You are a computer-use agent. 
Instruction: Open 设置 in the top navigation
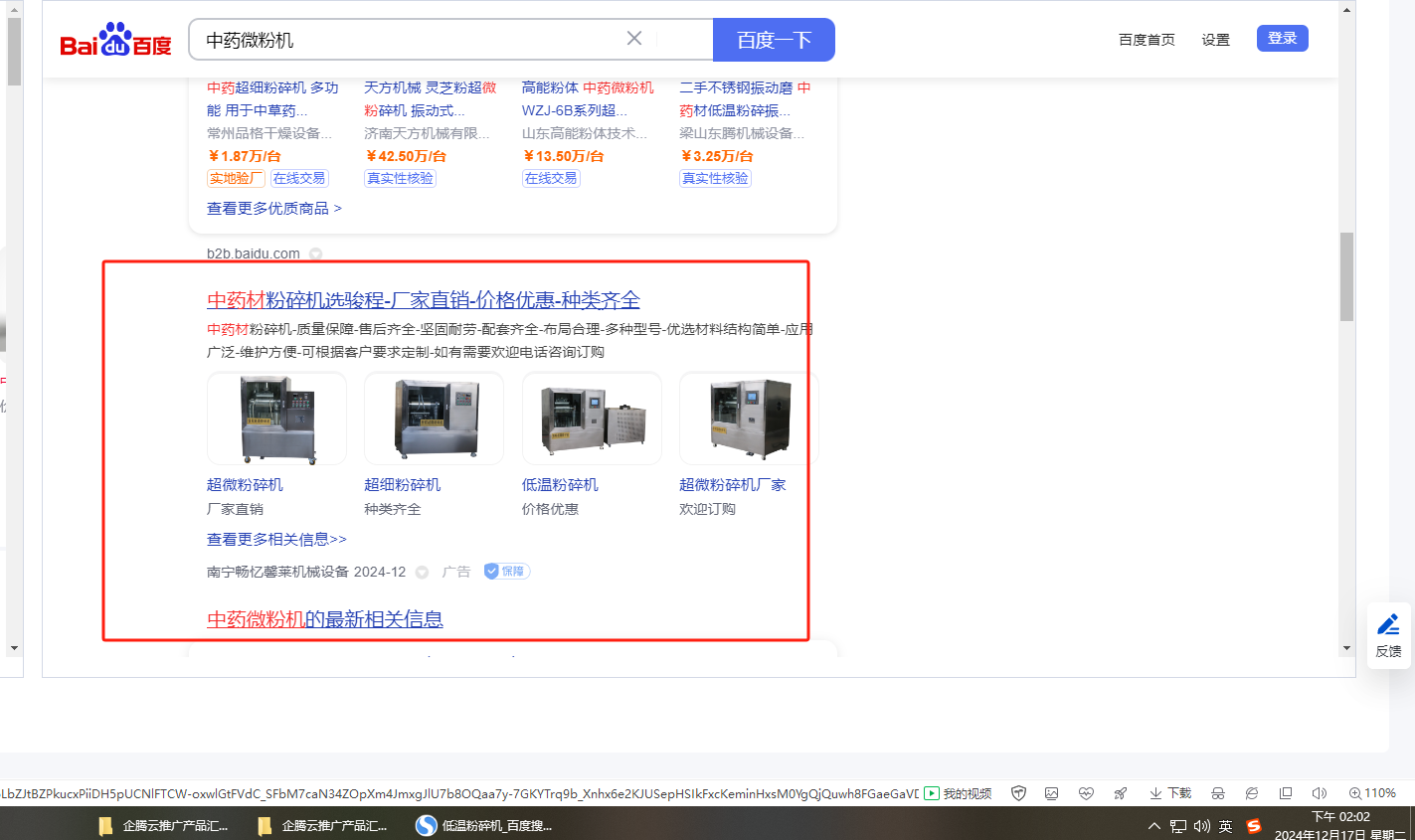tap(1215, 40)
